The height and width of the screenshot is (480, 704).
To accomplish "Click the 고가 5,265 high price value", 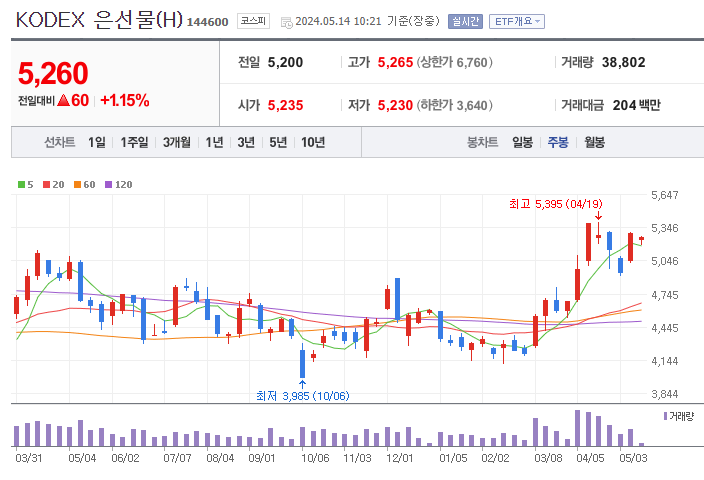I will click(x=395, y=62).
